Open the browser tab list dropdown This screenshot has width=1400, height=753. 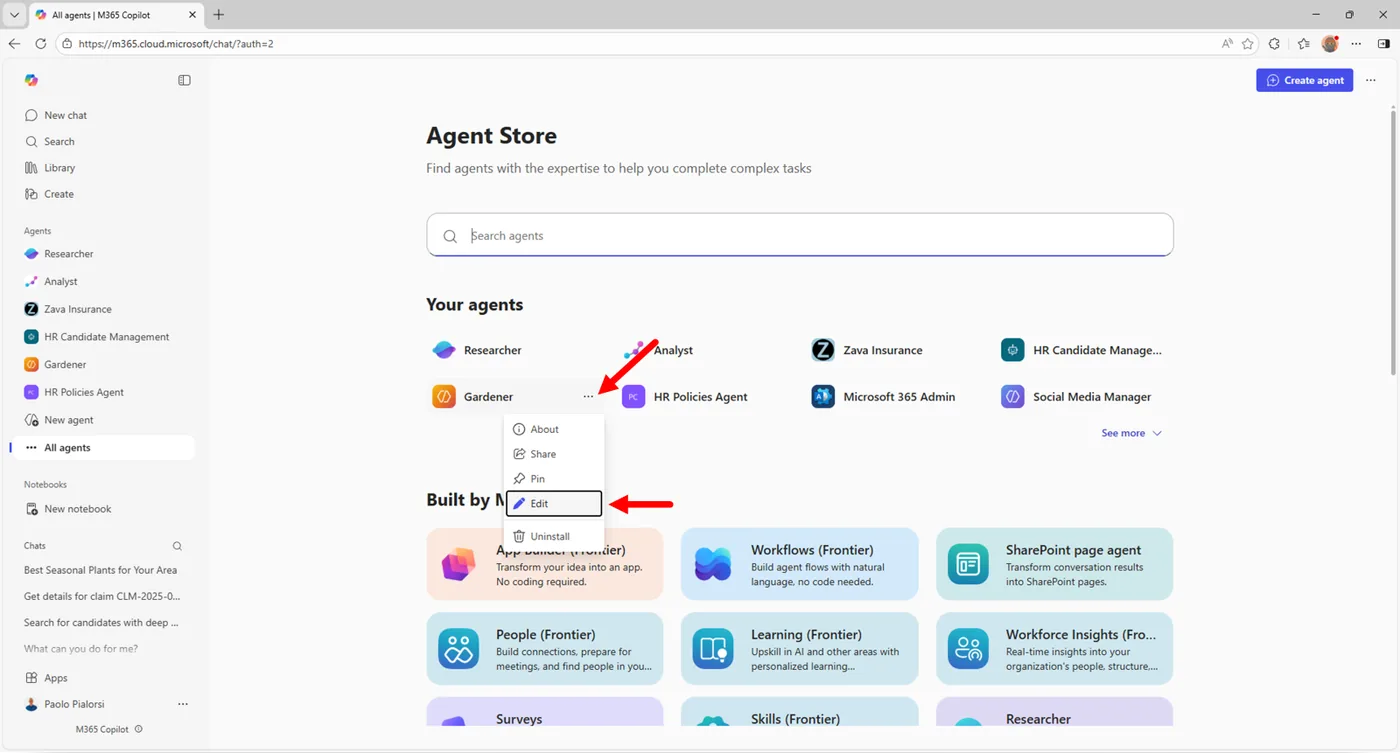14,15
